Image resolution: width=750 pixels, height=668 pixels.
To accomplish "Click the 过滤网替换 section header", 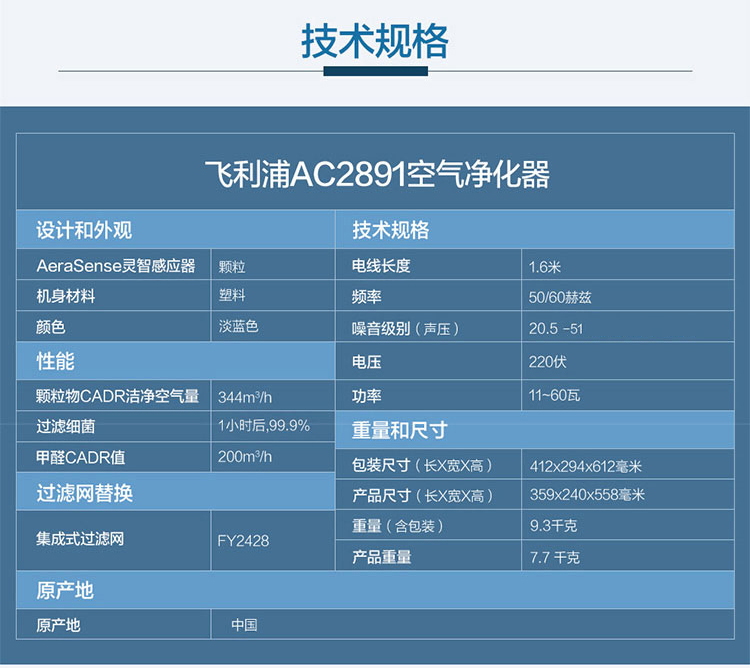I will click(84, 493).
